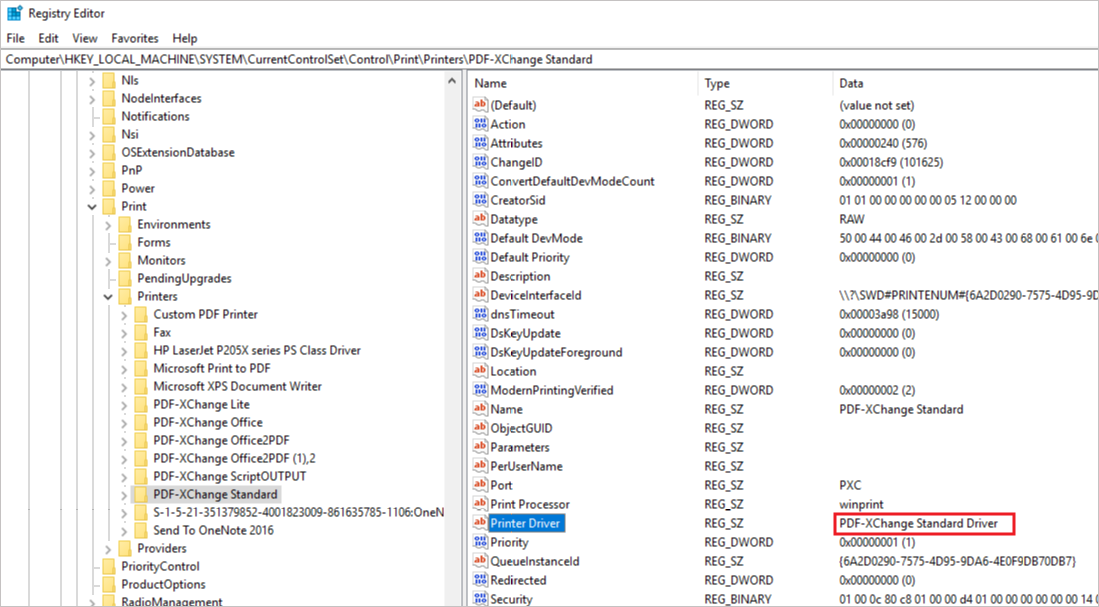Viewport: 1099px width, 607px height.
Task: Select the DeviceInterfaceId string value icon
Action: tap(480, 295)
